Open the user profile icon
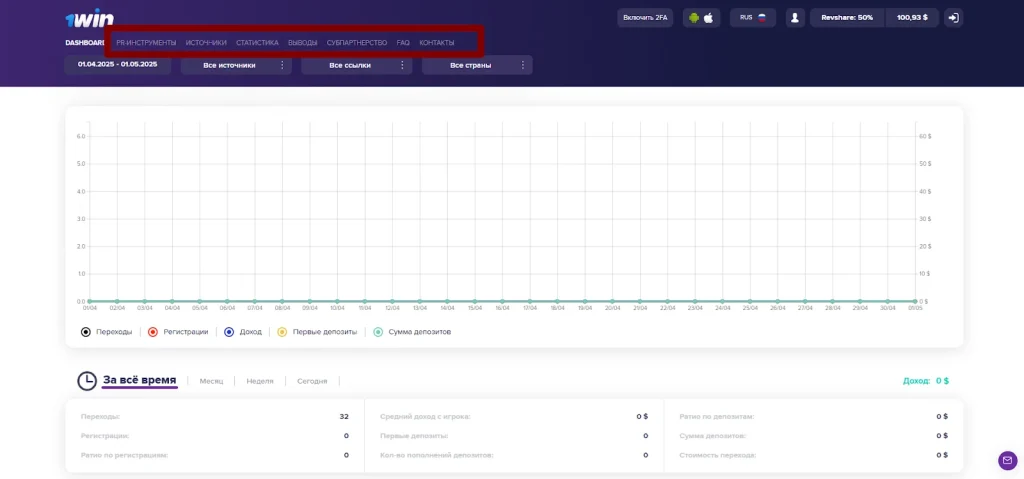 (x=795, y=18)
